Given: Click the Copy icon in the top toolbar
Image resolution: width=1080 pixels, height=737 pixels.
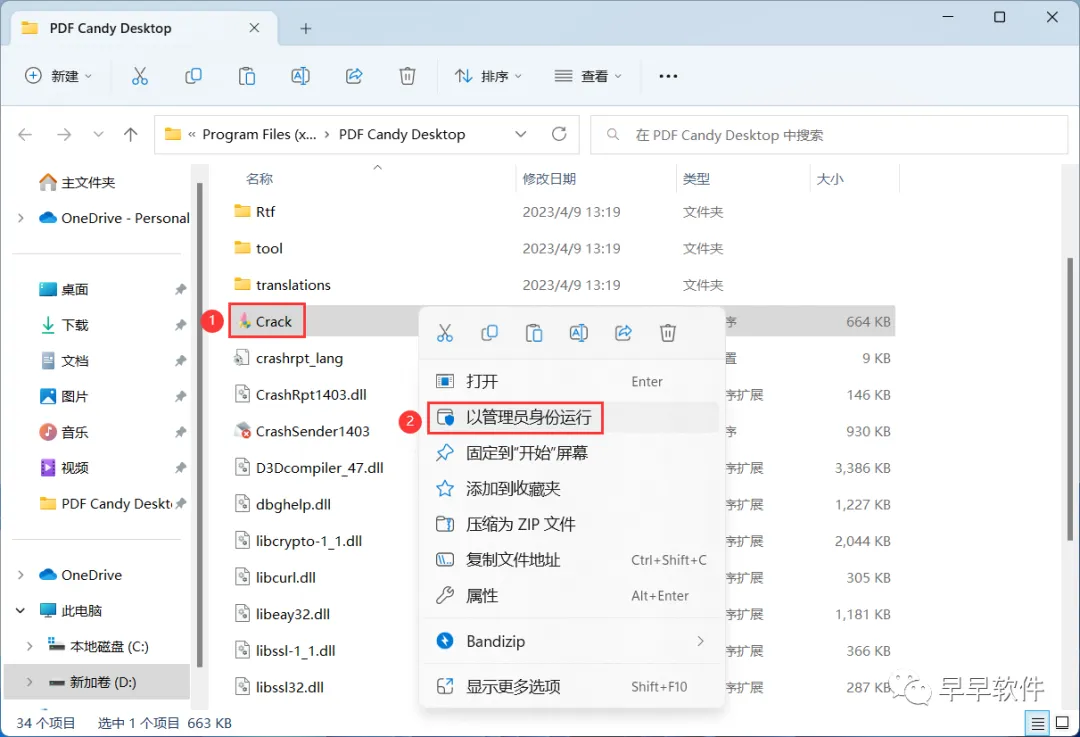Looking at the screenshot, I should click(194, 76).
